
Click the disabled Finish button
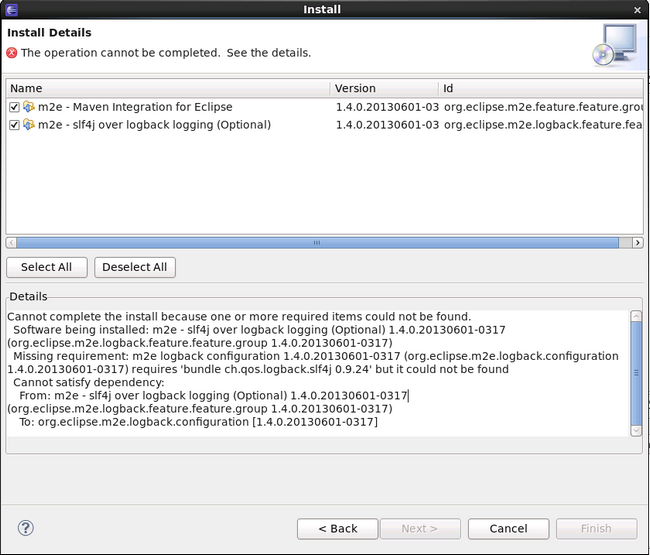(596, 528)
